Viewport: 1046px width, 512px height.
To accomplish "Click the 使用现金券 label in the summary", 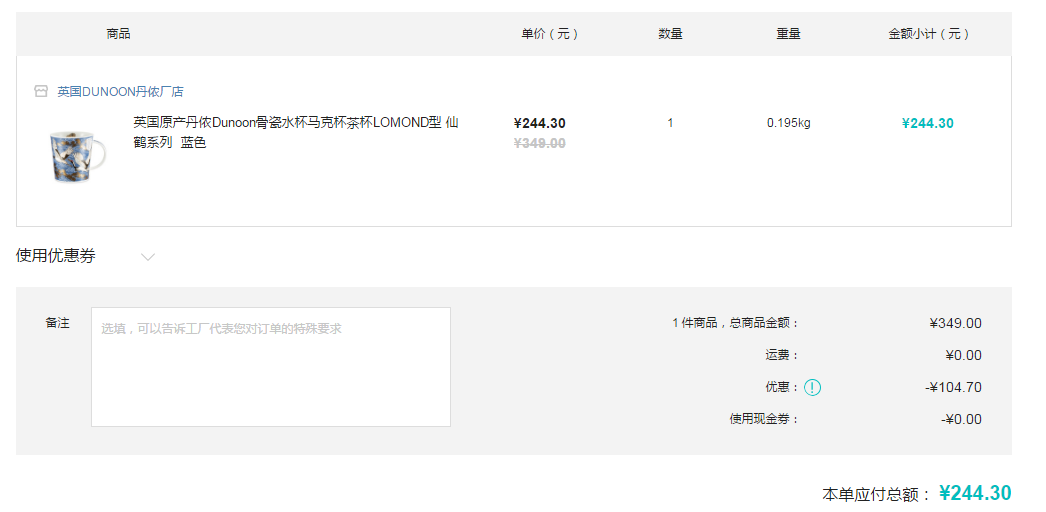I will pos(764,419).
